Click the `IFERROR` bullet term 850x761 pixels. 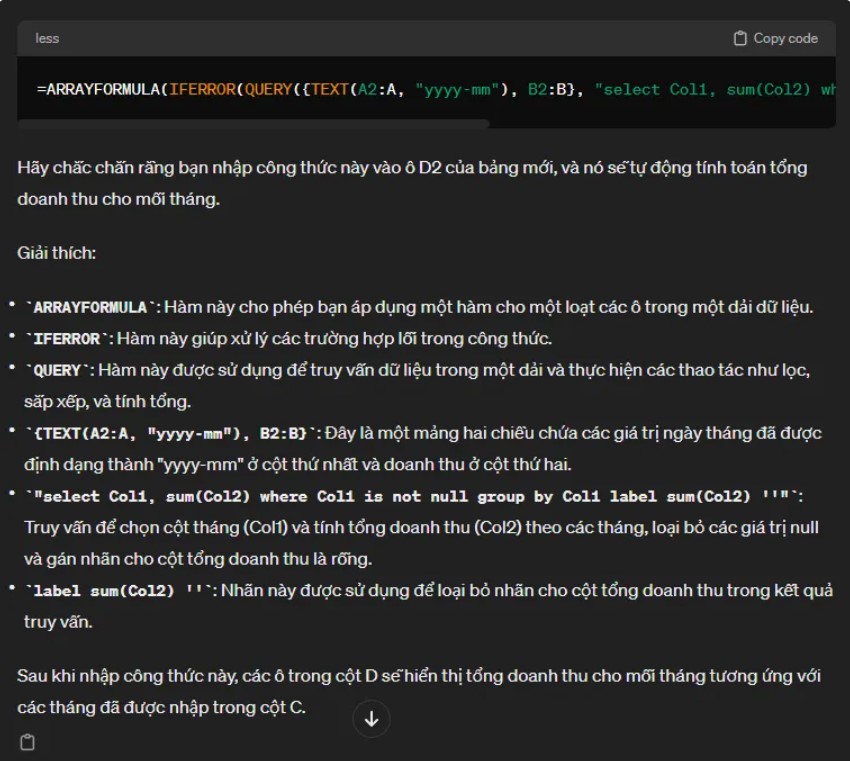point(67,339)
